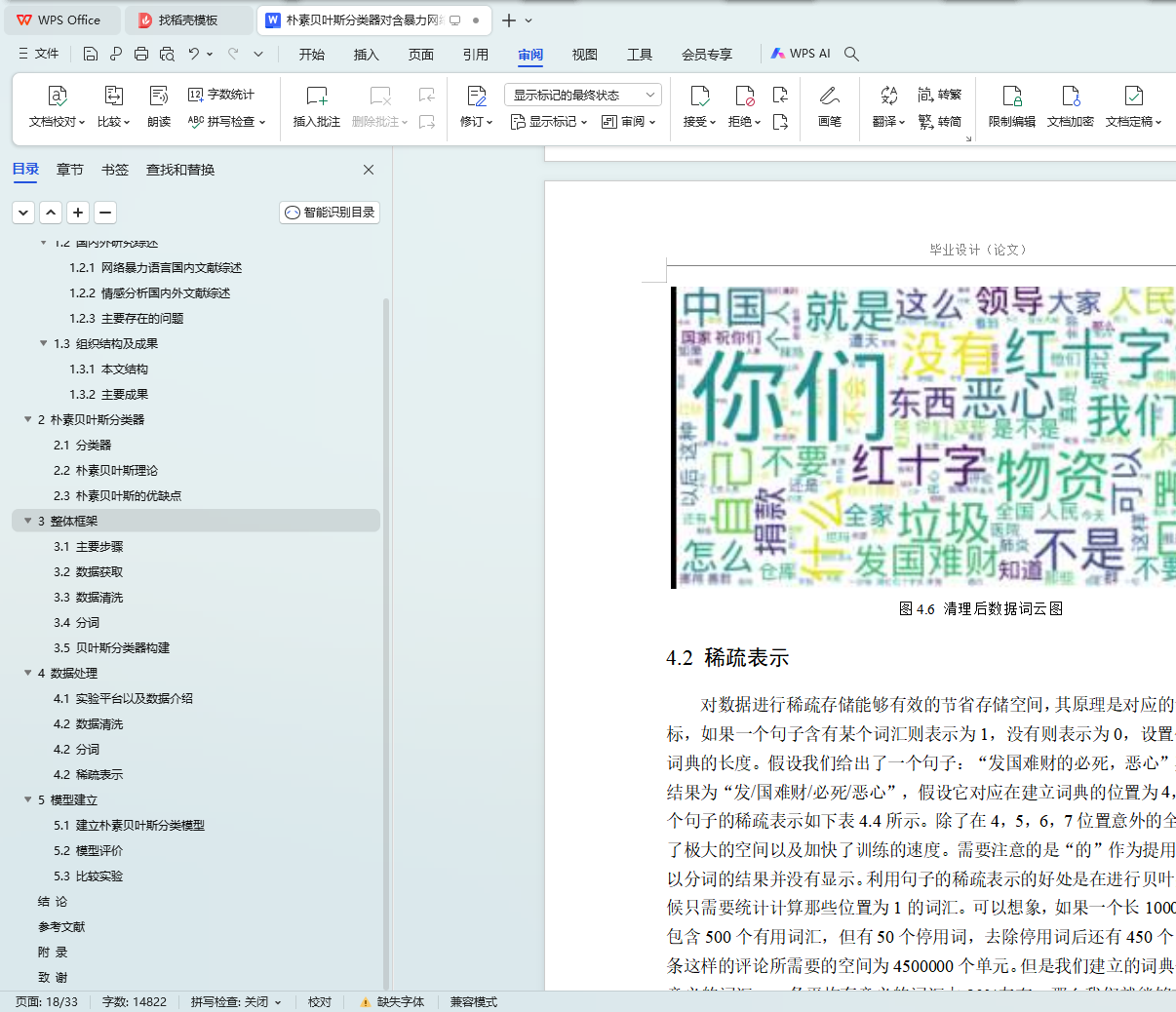
Task: Click the 字数统计 word count button
Action: pyautogui.click(x=221, y=95)
